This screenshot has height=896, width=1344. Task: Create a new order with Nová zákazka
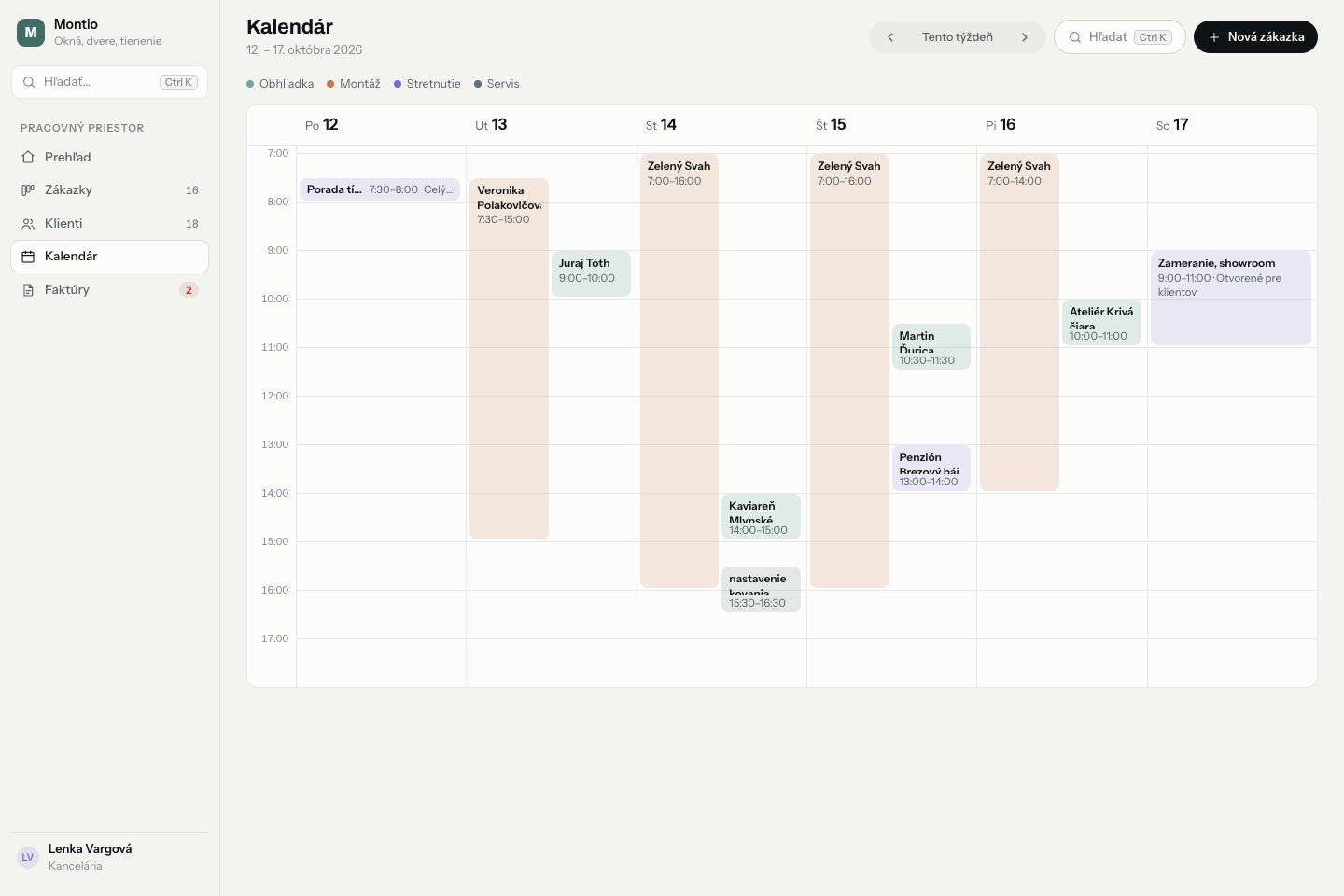coord(1255,37)
